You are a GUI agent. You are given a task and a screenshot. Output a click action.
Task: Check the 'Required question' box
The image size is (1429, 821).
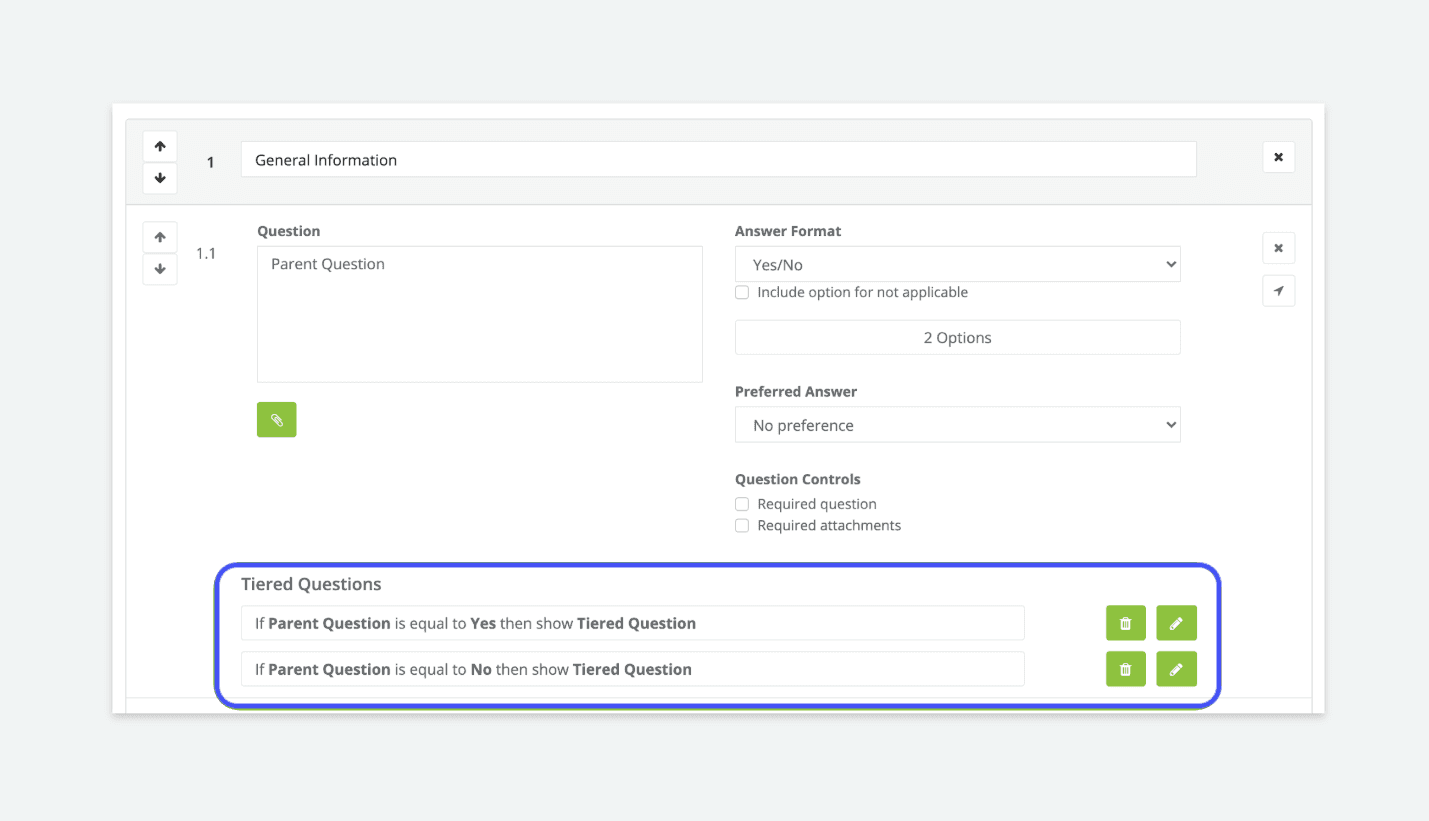pyautogui.click(x=742, y=504)
